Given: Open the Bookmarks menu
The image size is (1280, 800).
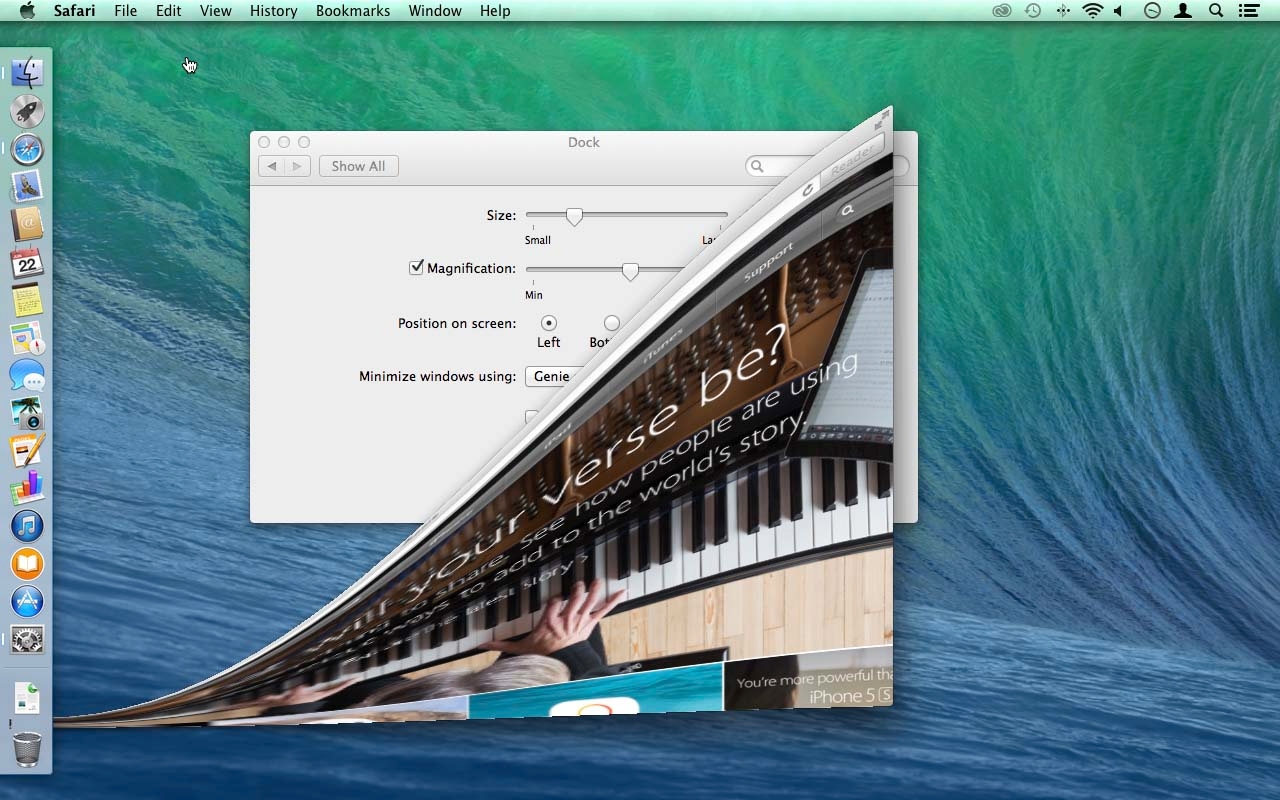Looking at the screenshot, I should (352, 11).
